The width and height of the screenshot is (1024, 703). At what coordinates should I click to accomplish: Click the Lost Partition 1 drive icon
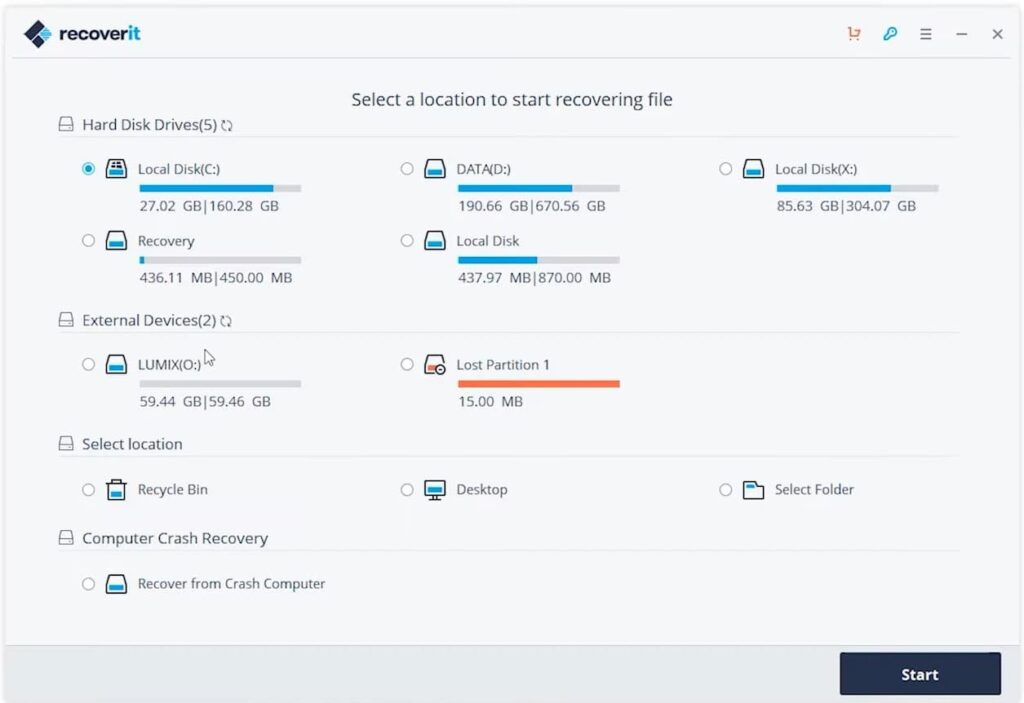point(434,364)
